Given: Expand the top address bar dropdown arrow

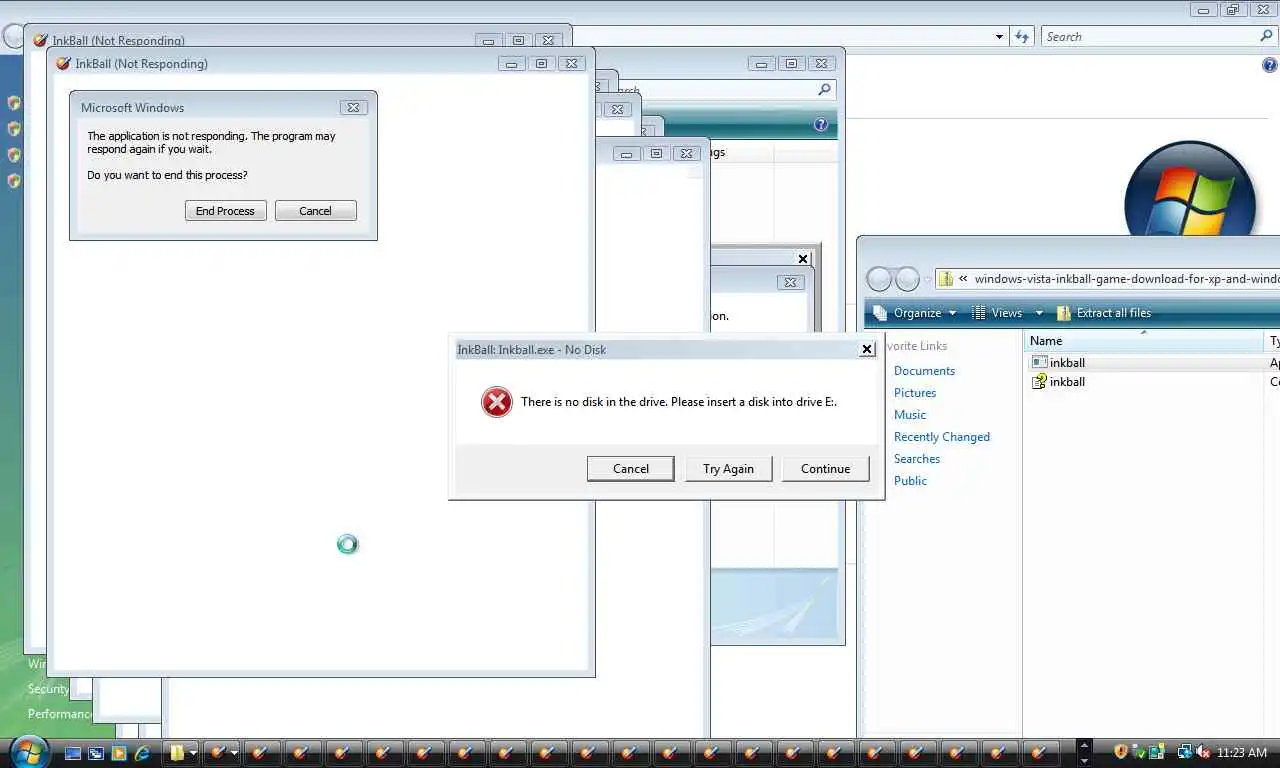Looking at the screenshot, I should (999, 37).
